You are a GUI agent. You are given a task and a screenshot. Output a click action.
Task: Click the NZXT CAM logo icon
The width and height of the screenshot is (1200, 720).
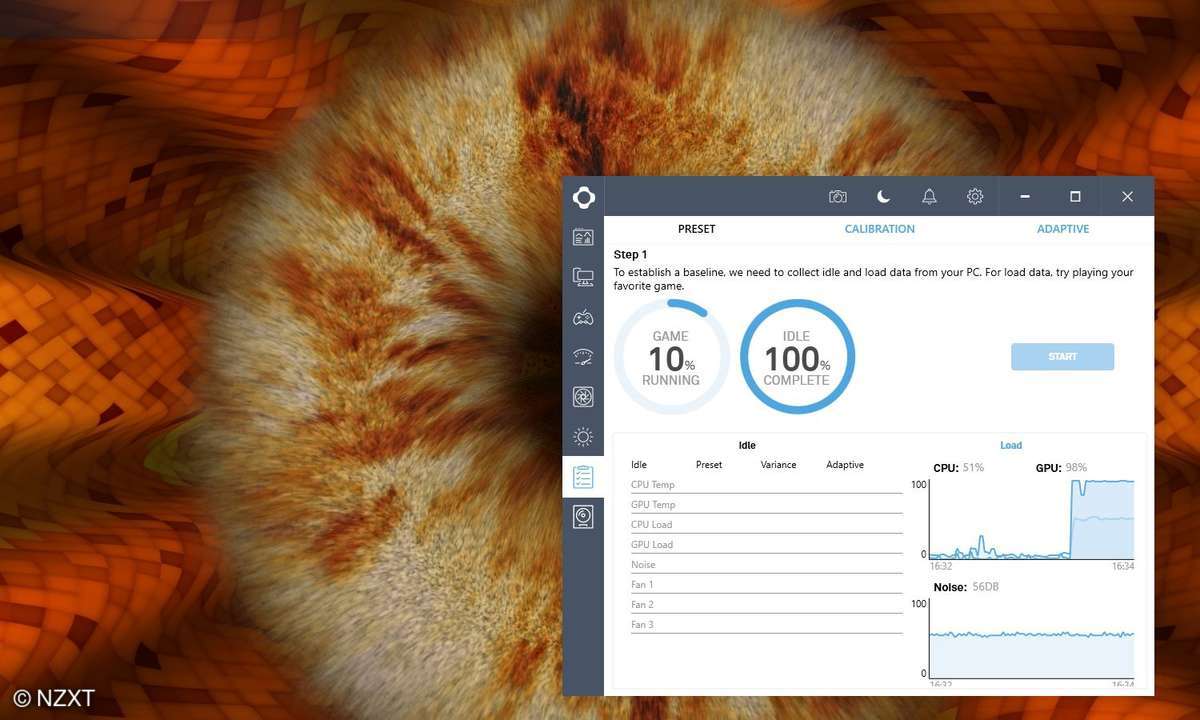(583, 197)
